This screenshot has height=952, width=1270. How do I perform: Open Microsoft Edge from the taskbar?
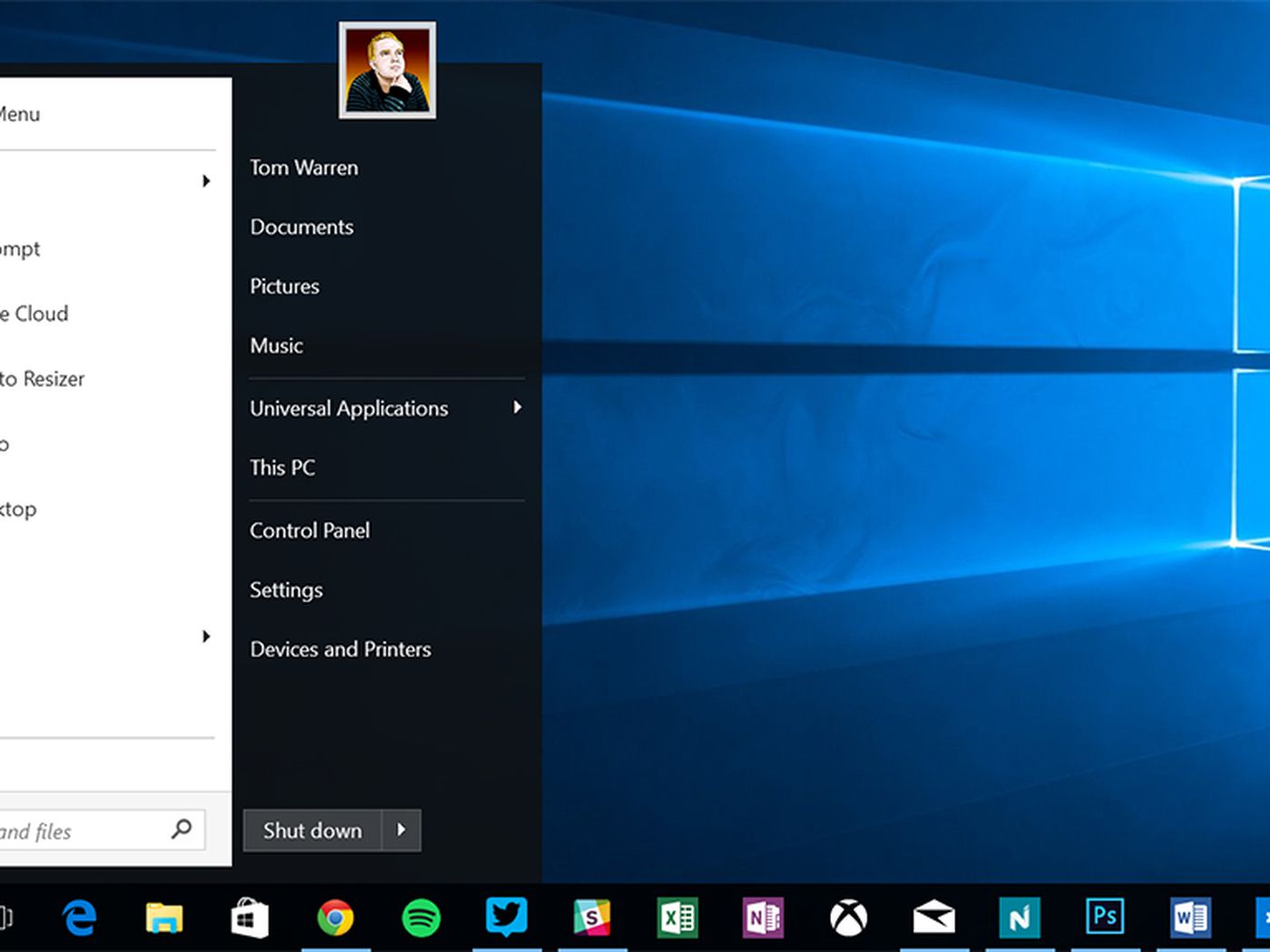point(80,918)
